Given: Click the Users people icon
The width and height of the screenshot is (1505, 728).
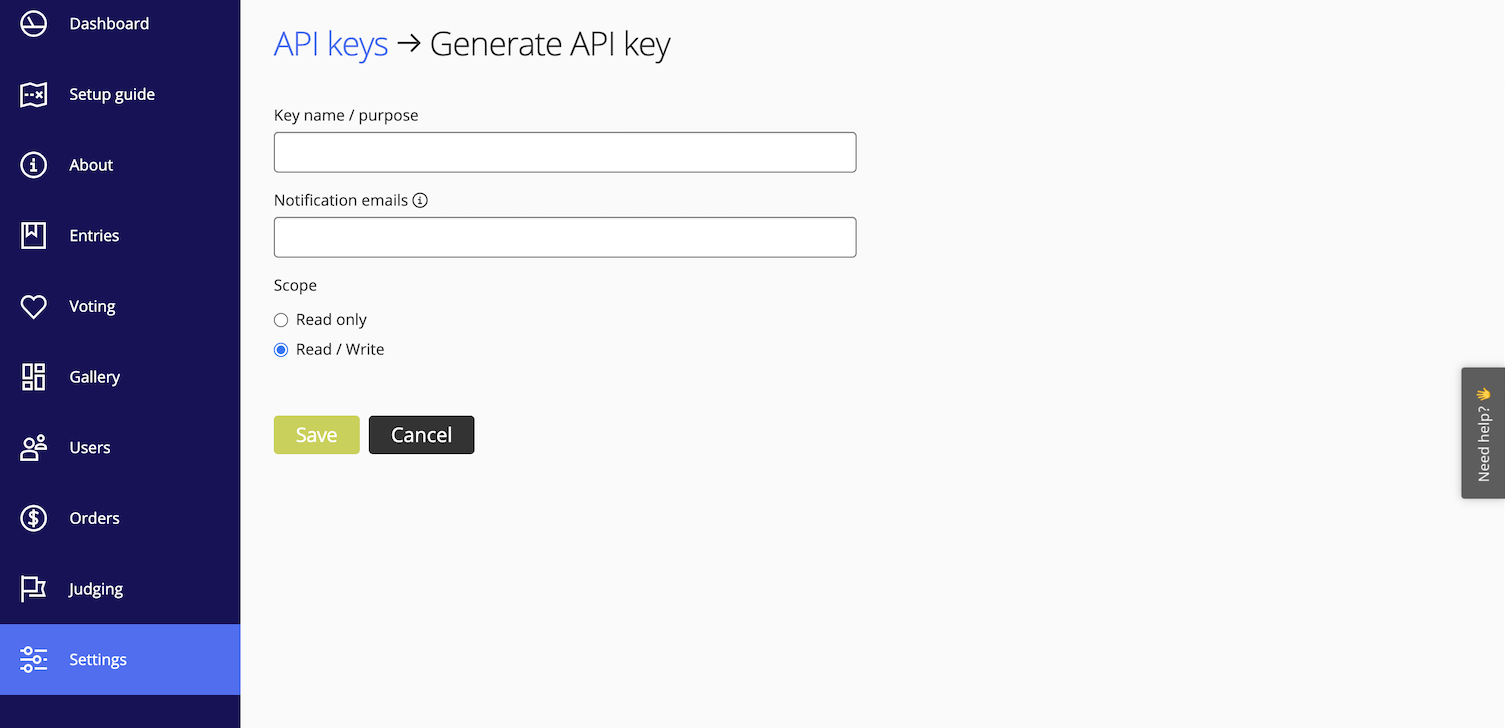Looking at the screenshot, I should (x=33, y=447).
